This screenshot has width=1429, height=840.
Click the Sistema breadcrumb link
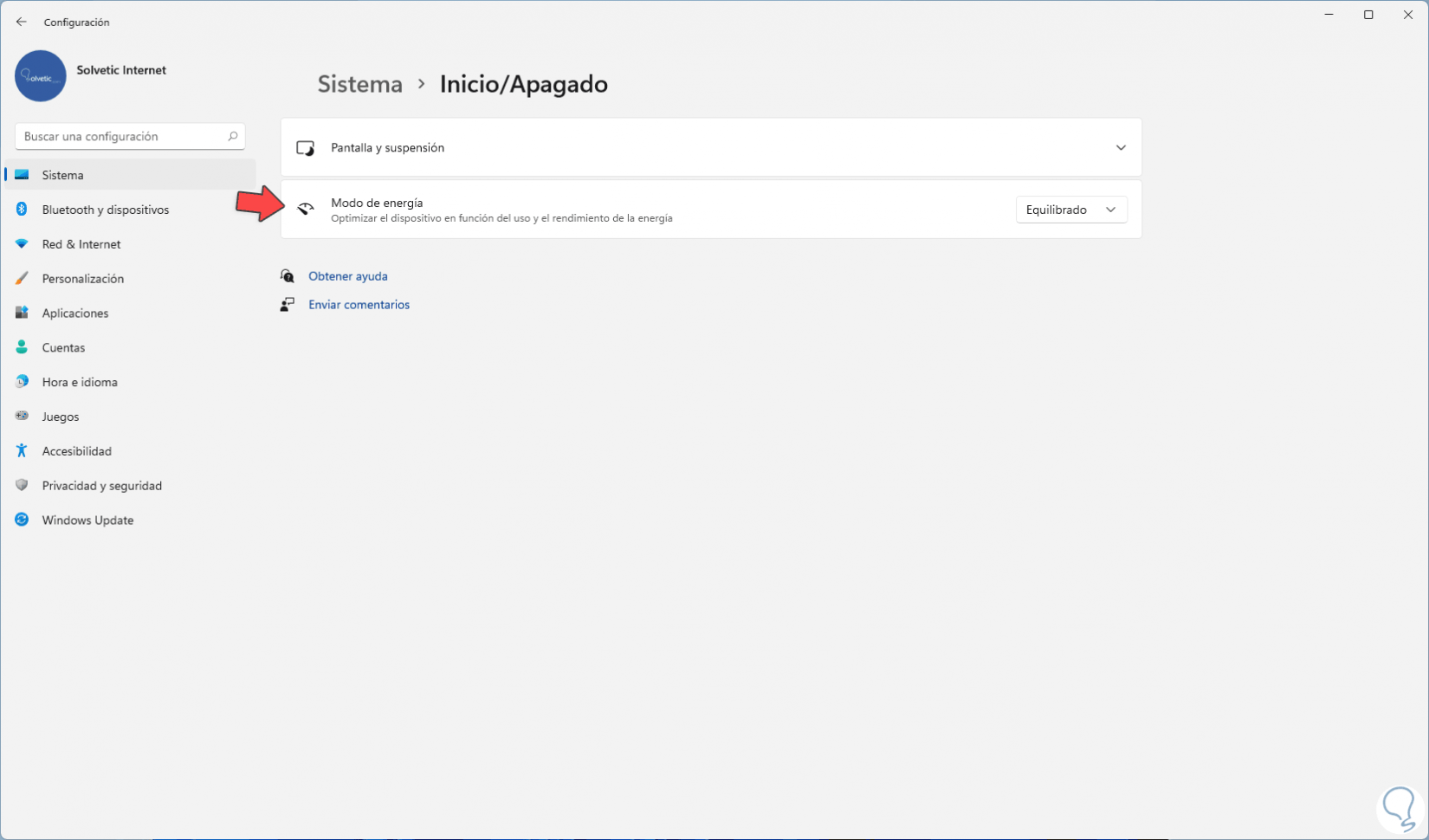point(359,84)
